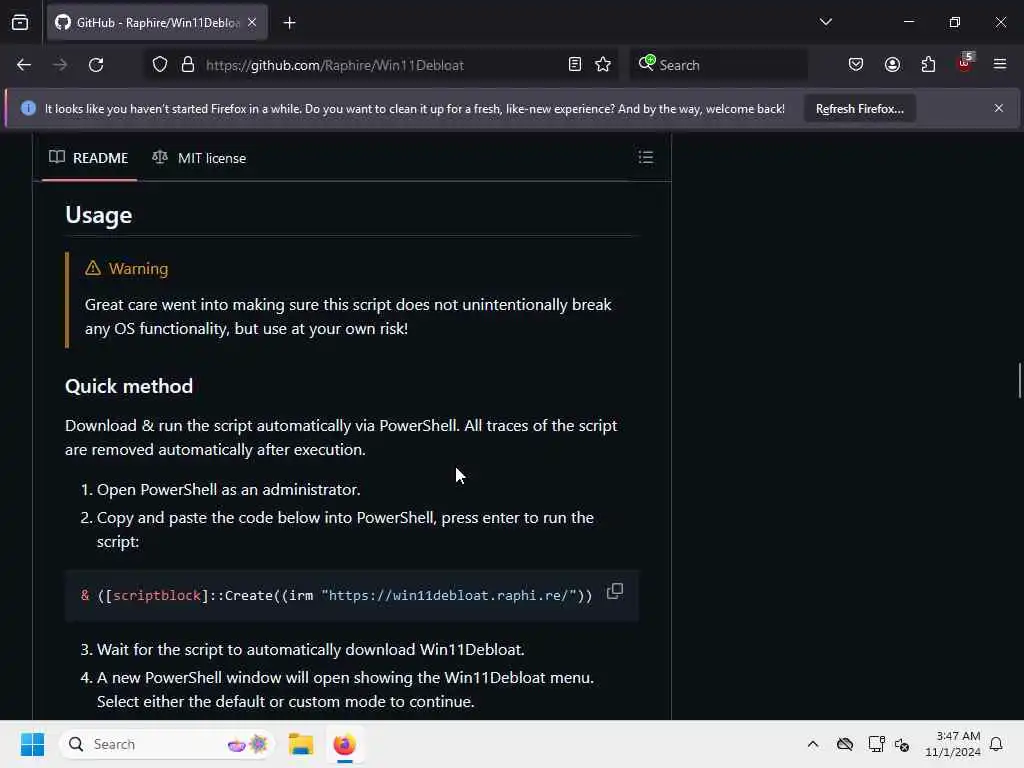Click step 3 about downloading Win11Debloat
Viewport: 1024px width, 768px height.
point(311,650)
